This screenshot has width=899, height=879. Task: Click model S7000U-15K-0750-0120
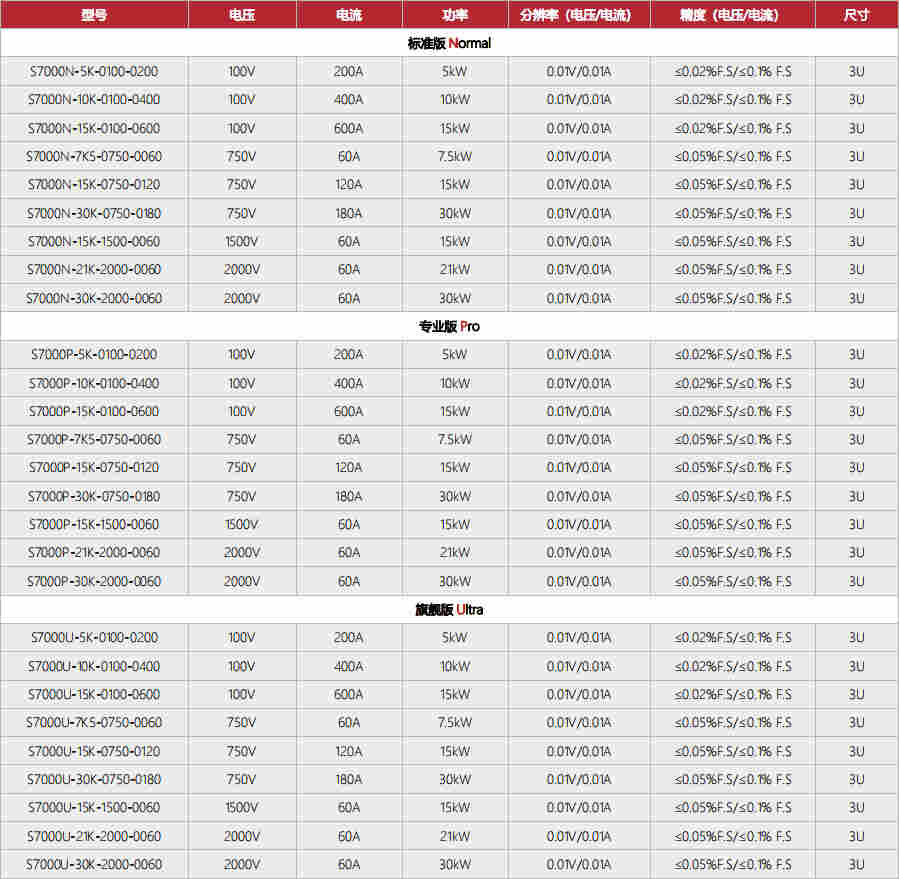pos(94,751)
